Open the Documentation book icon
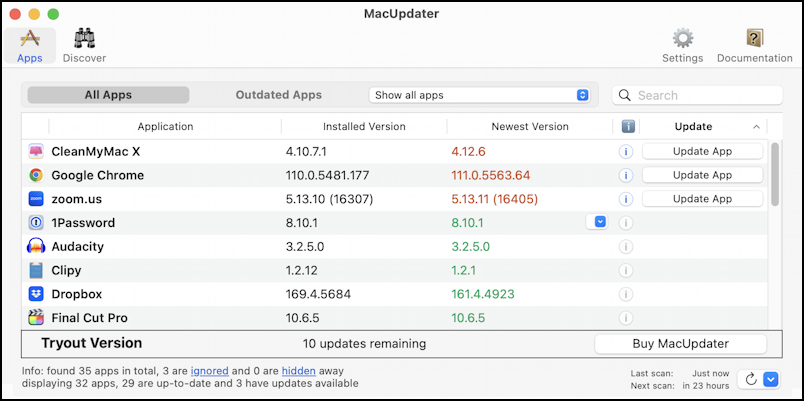Screen dimensions: 804x401 click(754, 38)
